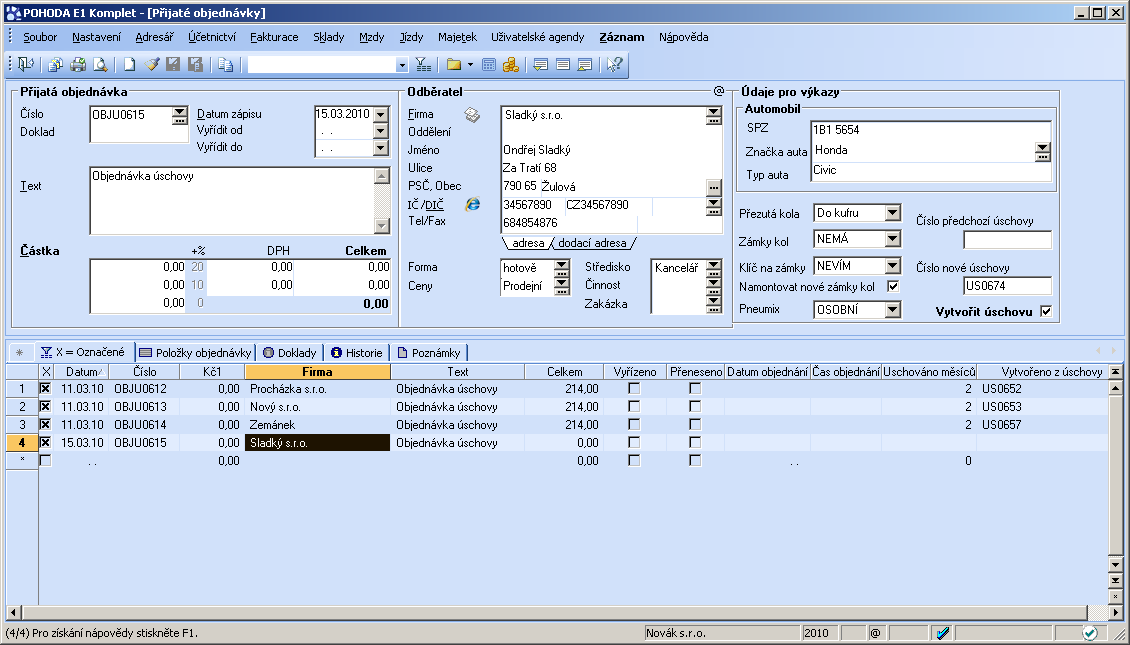Click the asterisk icon left of tabs

19,352
